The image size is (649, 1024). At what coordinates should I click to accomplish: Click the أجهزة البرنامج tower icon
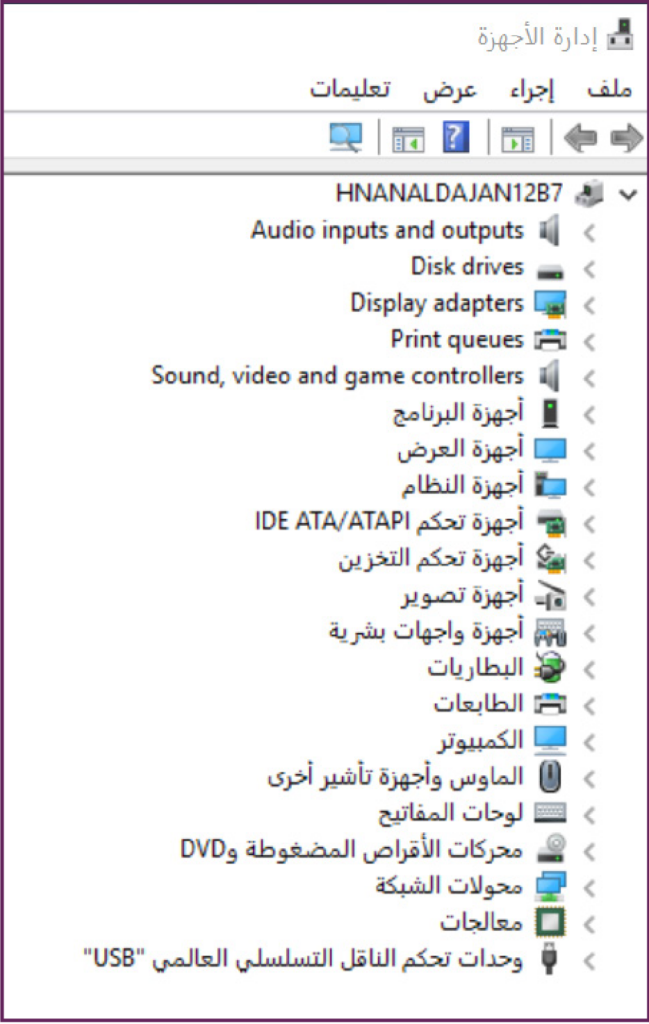[x=550, y=413]
